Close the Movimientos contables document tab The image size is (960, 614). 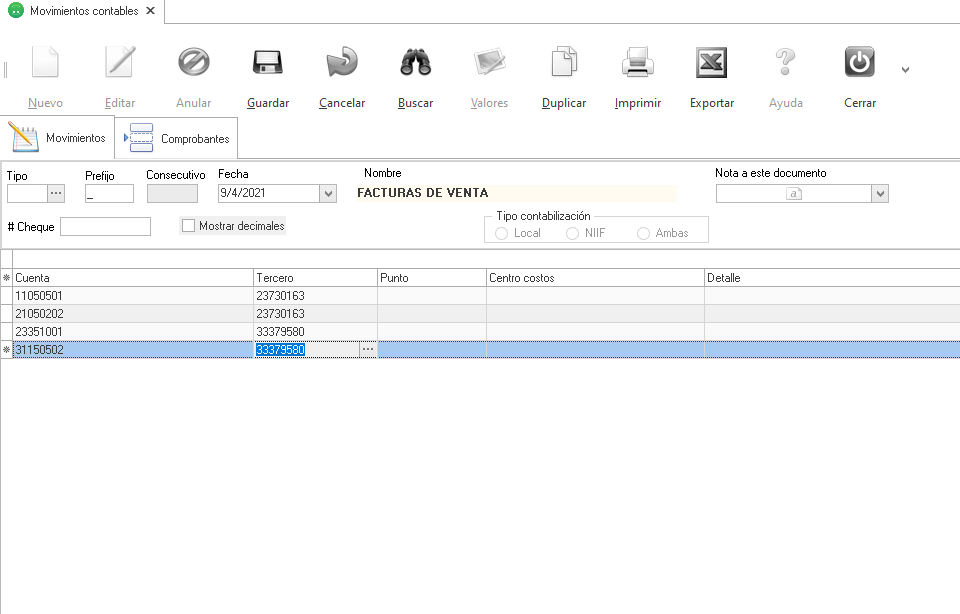(x=150, y=11)
